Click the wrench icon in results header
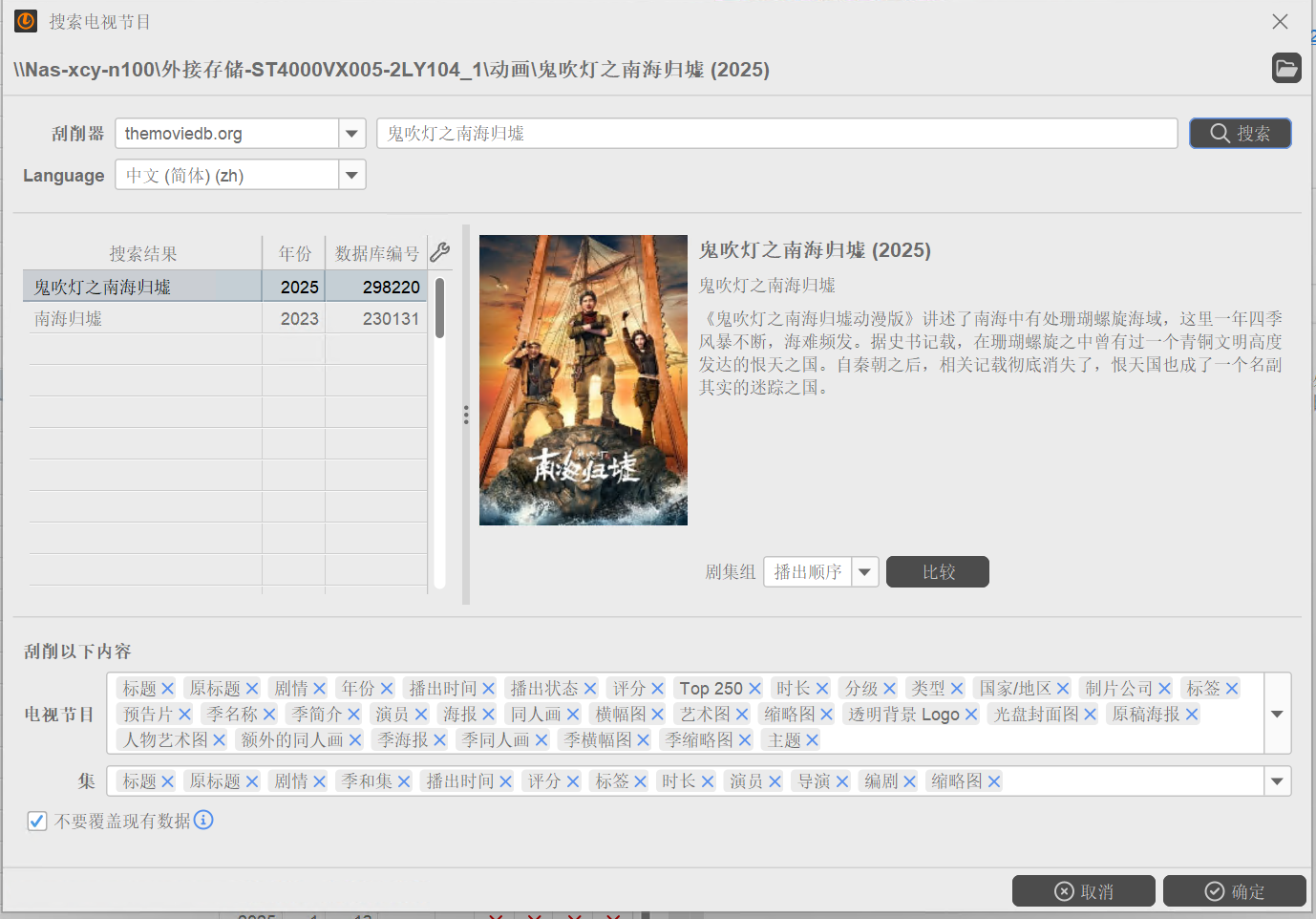This screenshot has width=1316, height=919. click(439, 252)
